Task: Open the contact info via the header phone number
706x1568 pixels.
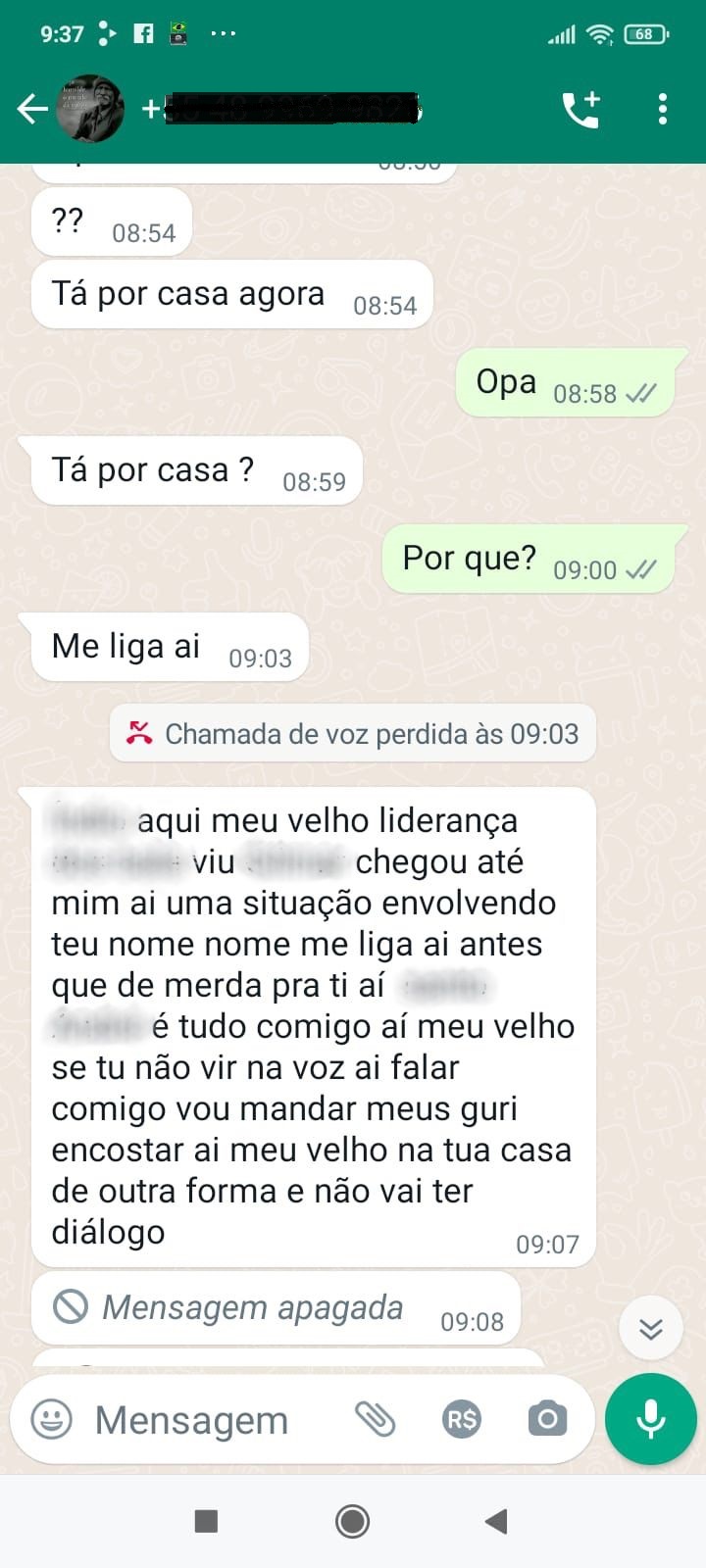Action: coord(282,109)
